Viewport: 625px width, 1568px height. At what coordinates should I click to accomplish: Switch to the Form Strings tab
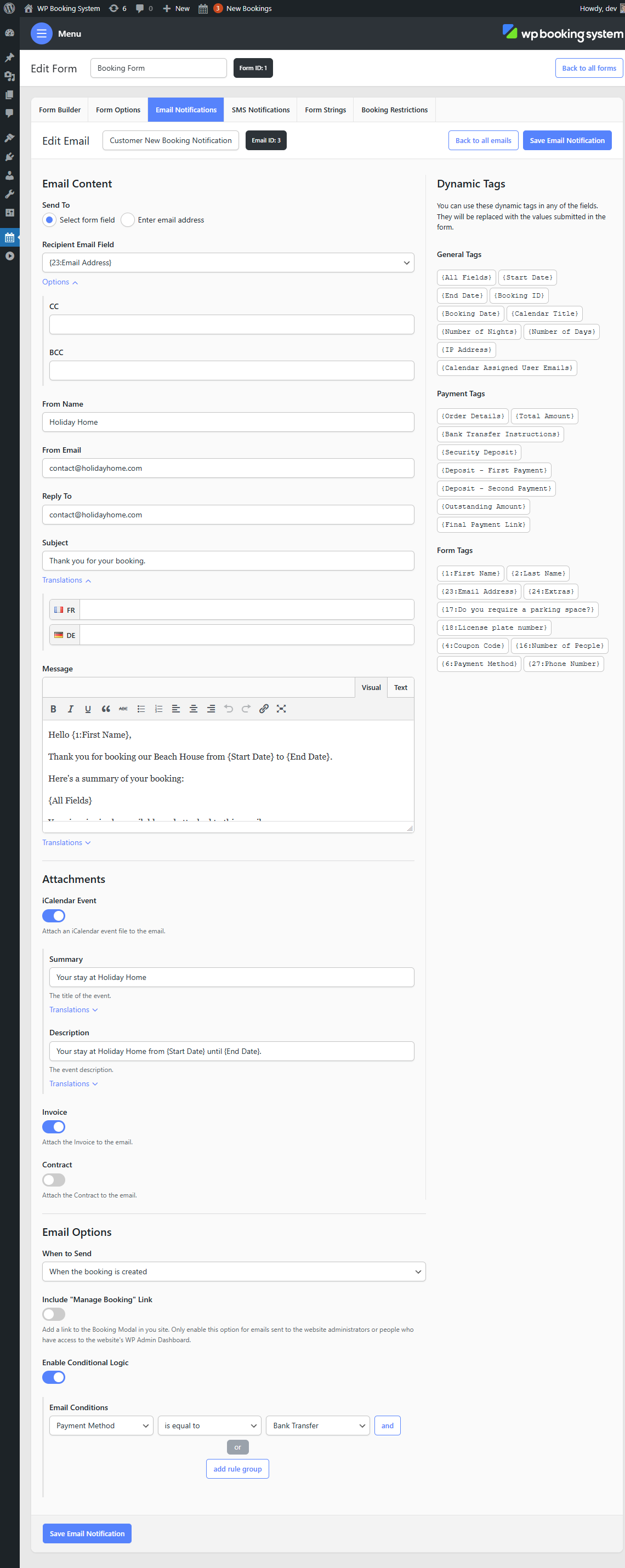[x=325, y=110]
